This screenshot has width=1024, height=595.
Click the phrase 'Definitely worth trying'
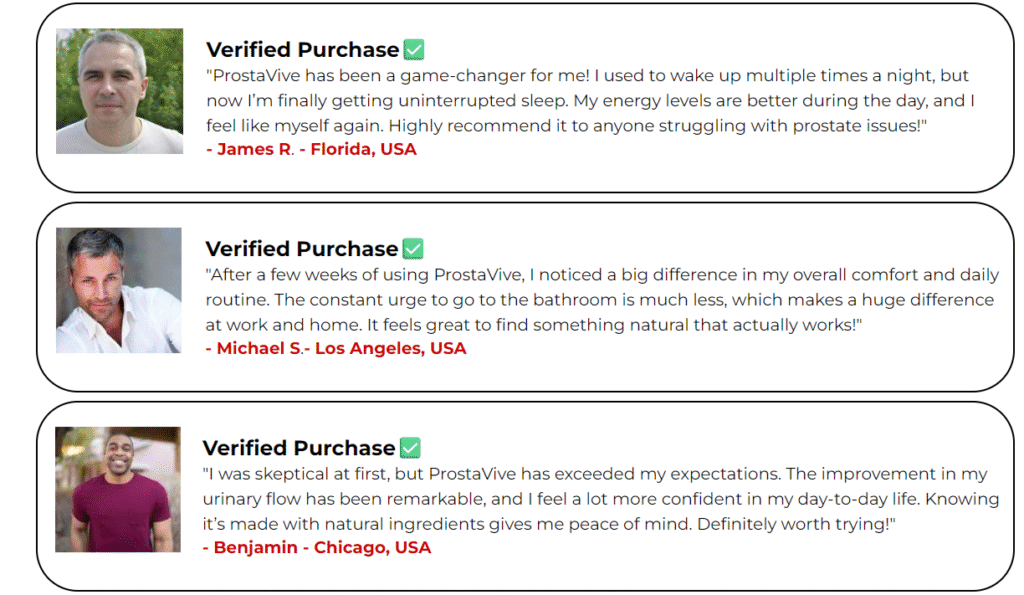click(793, 524)
